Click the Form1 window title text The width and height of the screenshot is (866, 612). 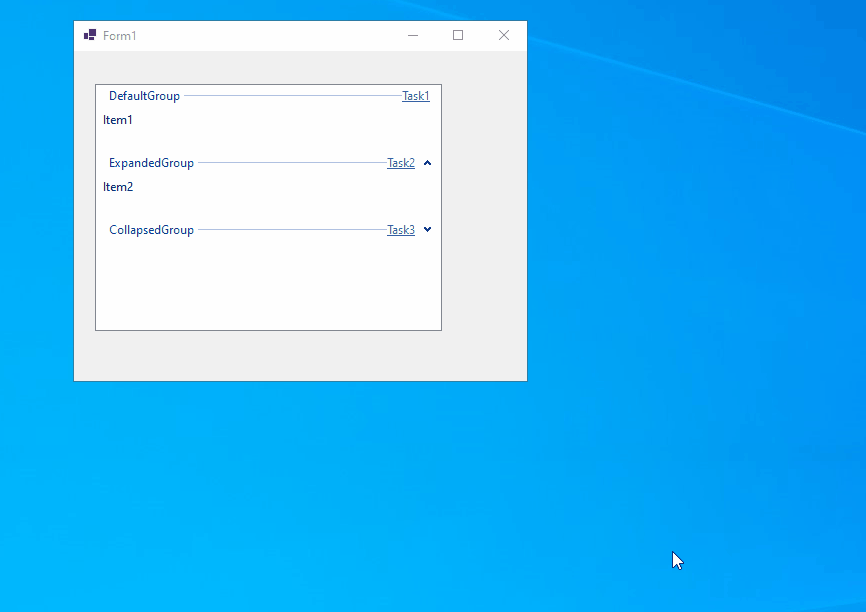122,35
